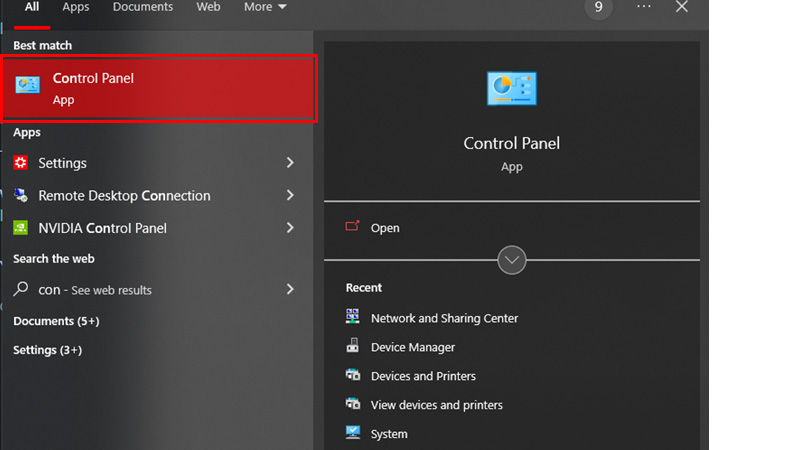Click the Device Manager icon in Recent
The height and width of the screenshot is (450, 800).
(x=353, y=347)
